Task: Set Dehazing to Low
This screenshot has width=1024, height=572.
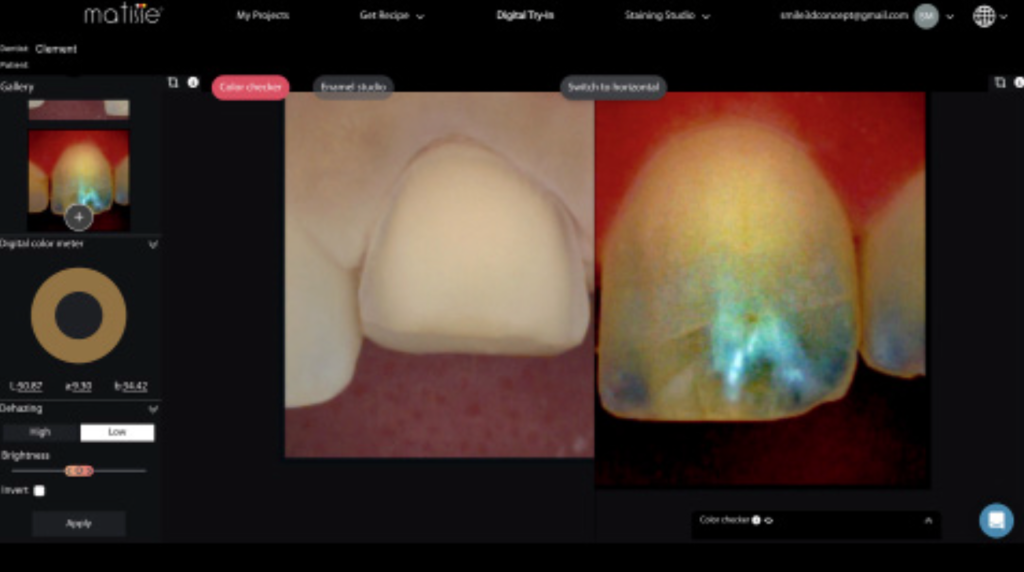Action: point(117,433)
